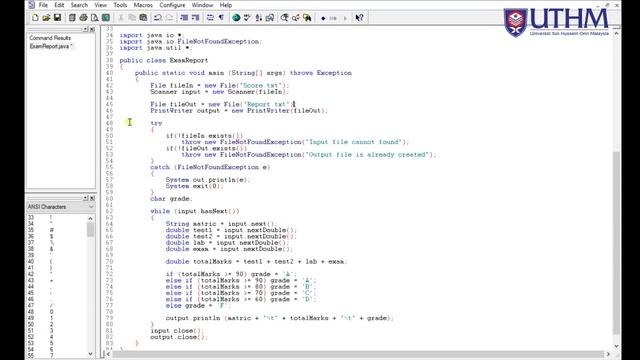
Task: Click the green globe web browser icon
Action: coord(236,18)
